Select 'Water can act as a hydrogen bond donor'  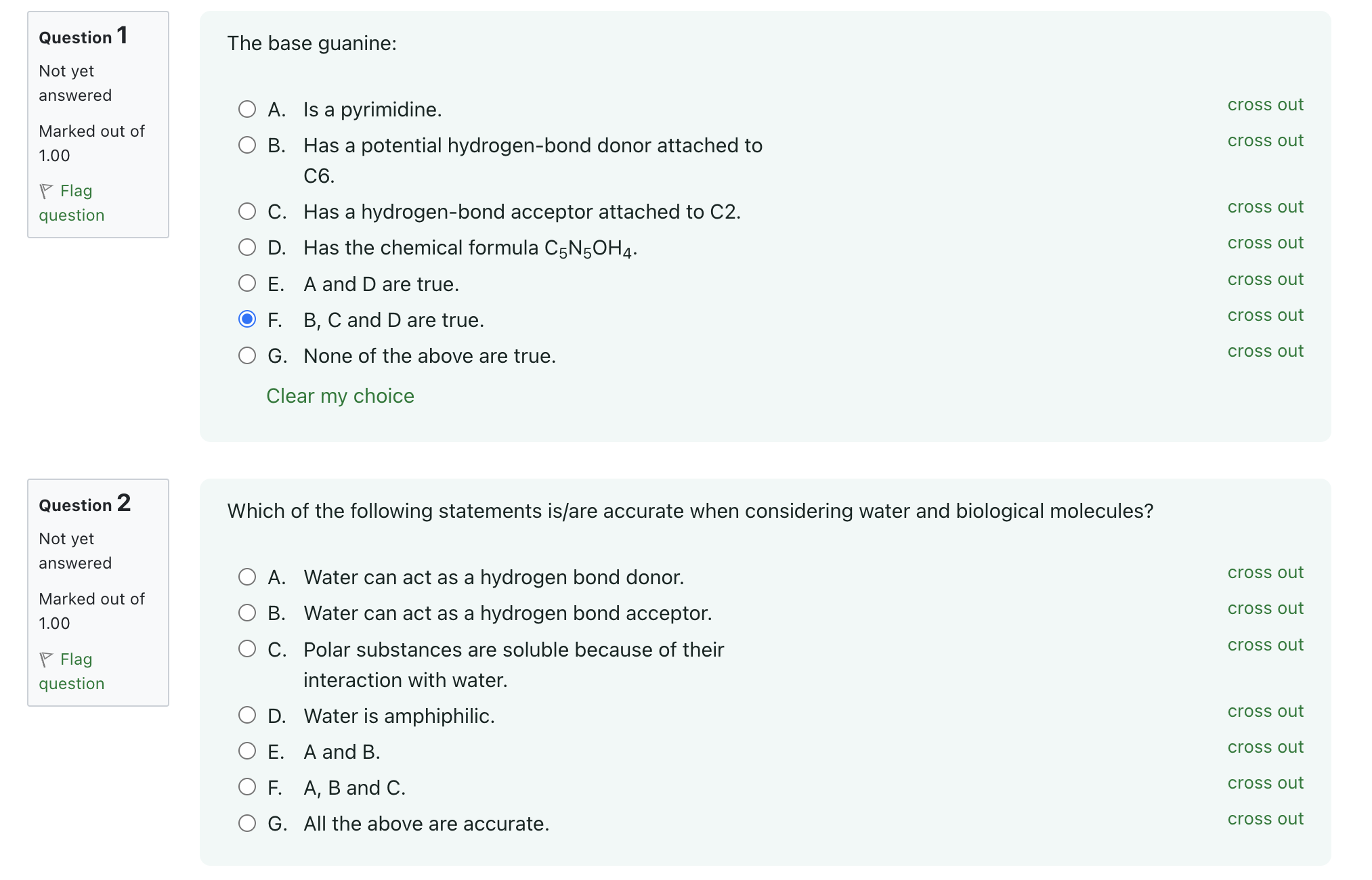point(246,576)
